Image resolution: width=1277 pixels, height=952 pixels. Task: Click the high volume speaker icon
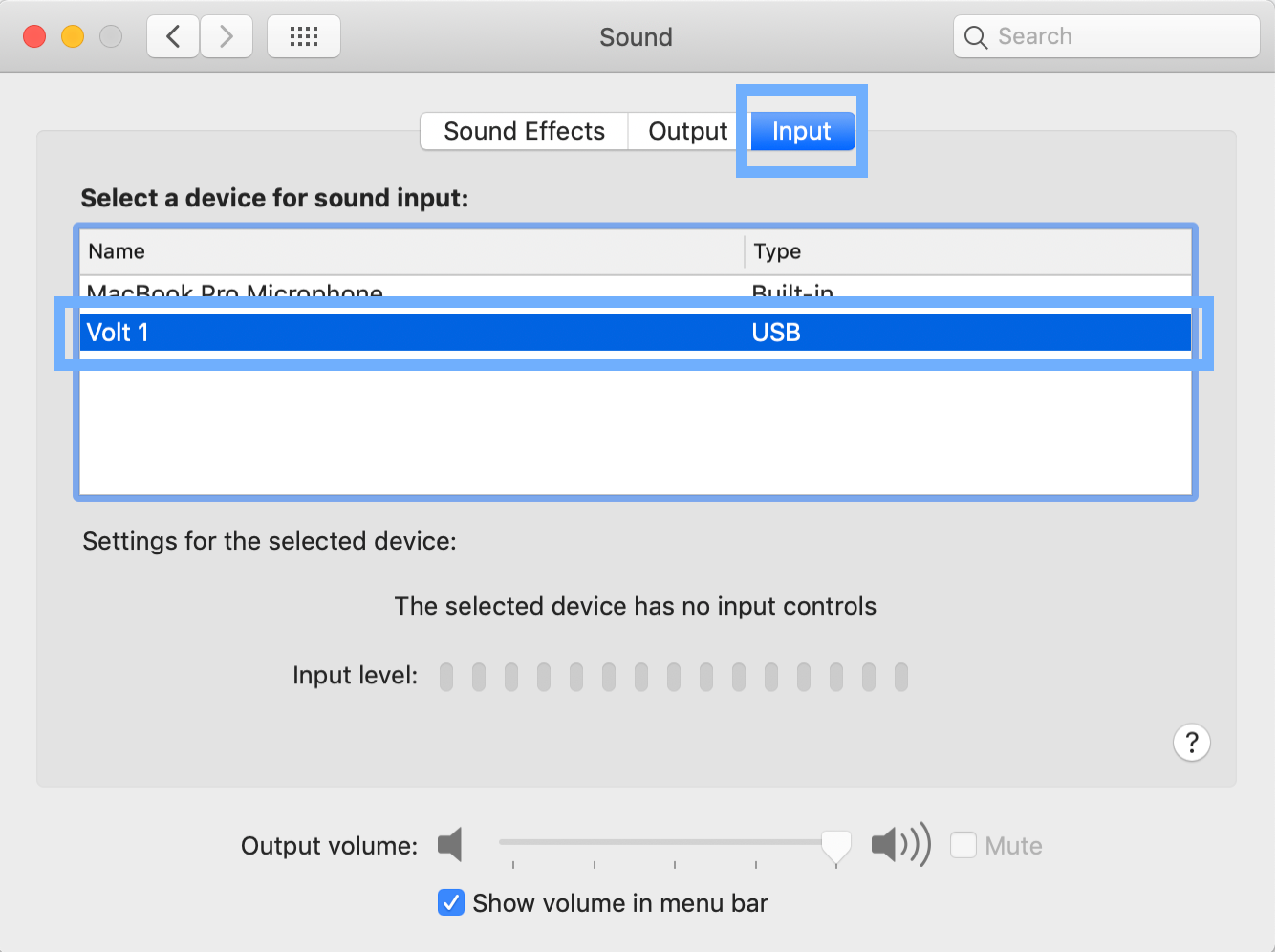point(899,845)
